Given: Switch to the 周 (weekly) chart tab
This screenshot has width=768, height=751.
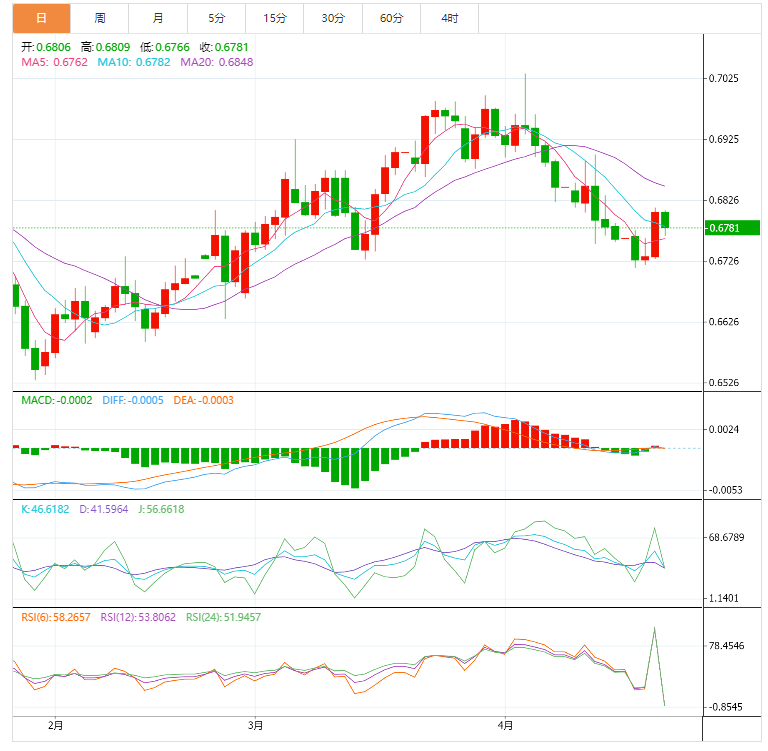Looking at the screenshot, I should click(99, 19).
